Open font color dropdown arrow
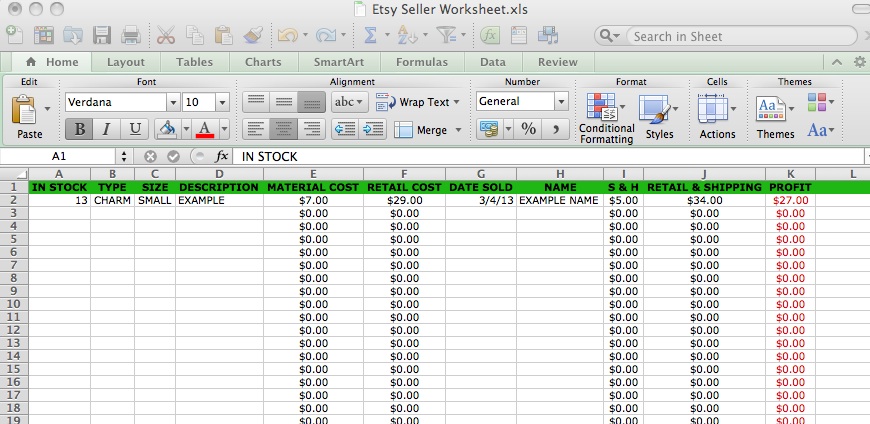 (x=224, y=129)
